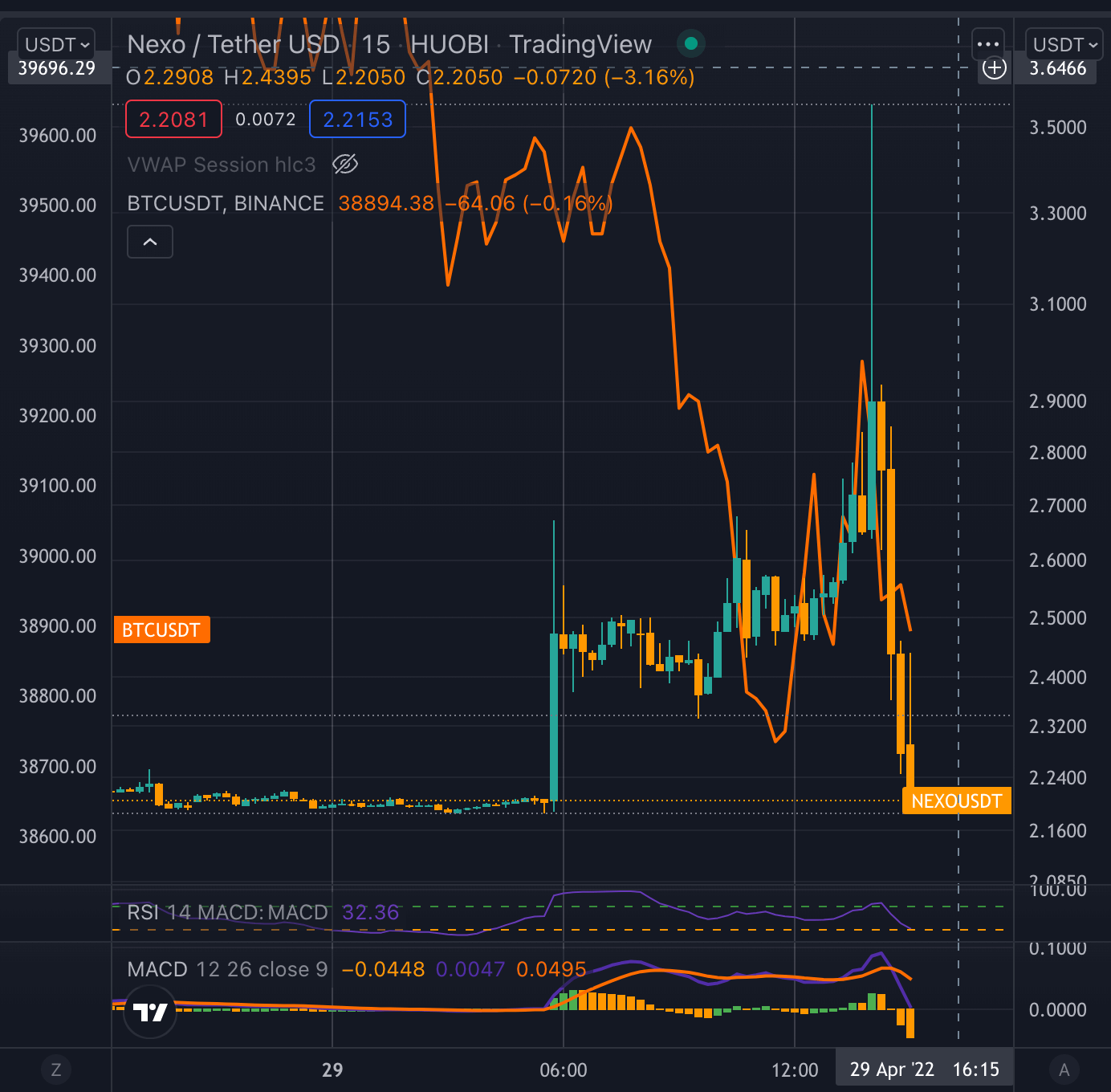Select the MACD 12 26 close 9 legend
The width and height of the screenshot is (1111, 1092).
point(227,969)
